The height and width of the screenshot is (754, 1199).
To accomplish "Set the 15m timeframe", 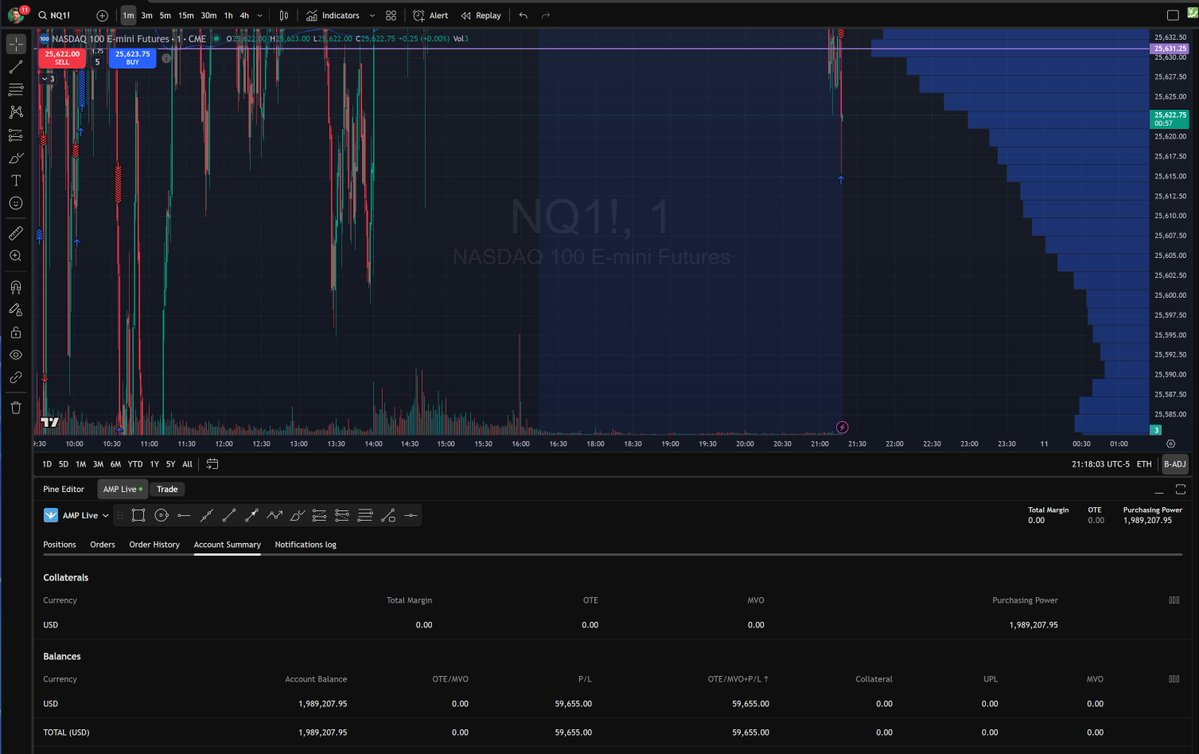I will [x=186, y=15].
